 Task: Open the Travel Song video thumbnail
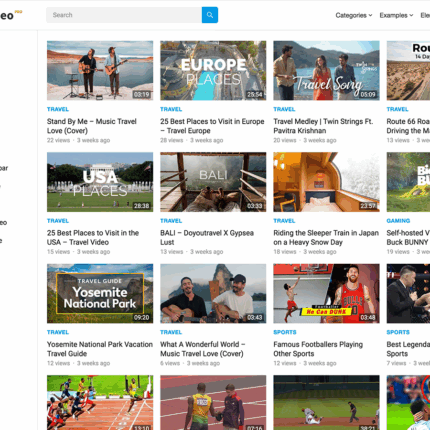(x=326, y=71)
